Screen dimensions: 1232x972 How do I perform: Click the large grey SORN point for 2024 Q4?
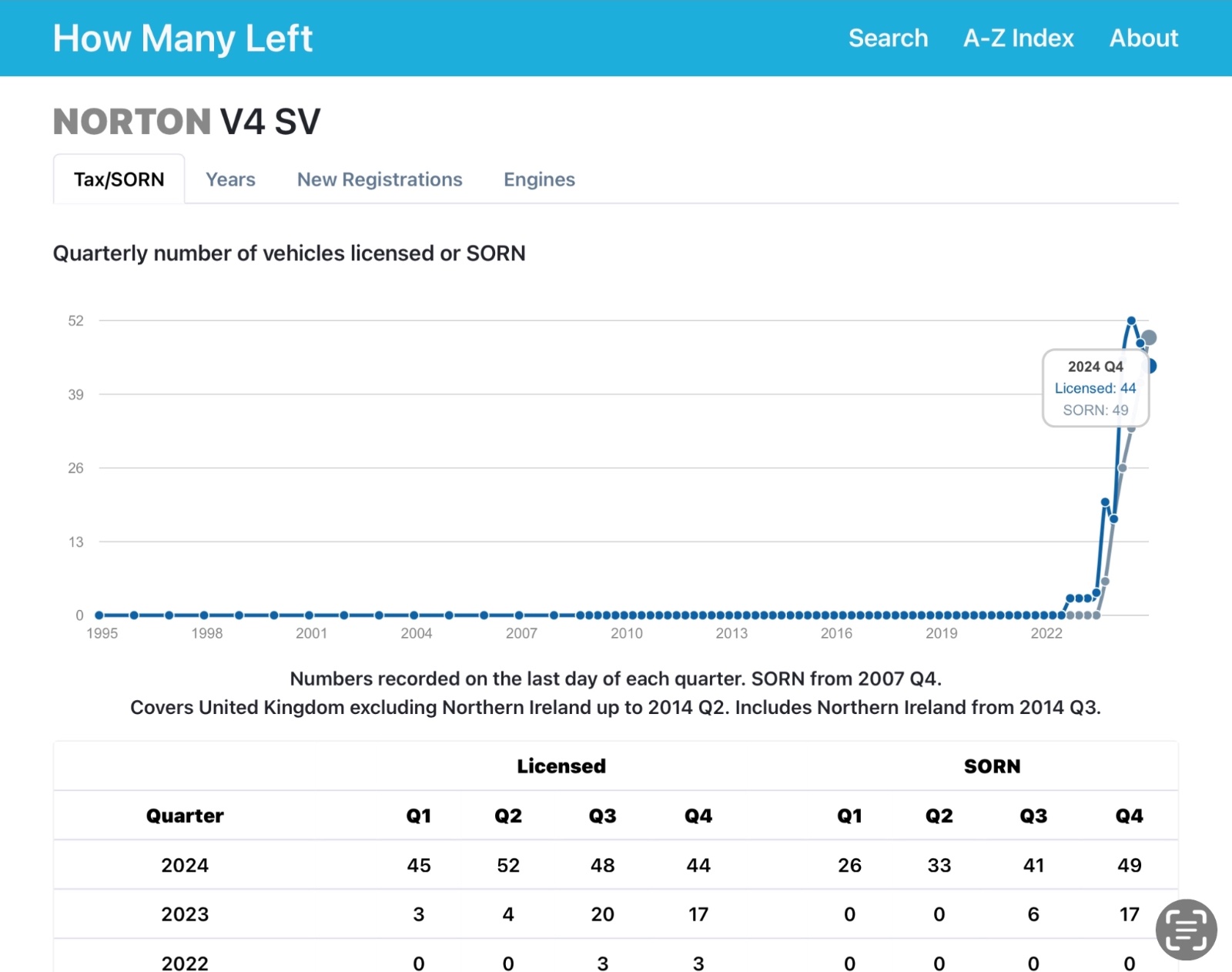[1149, 337]
